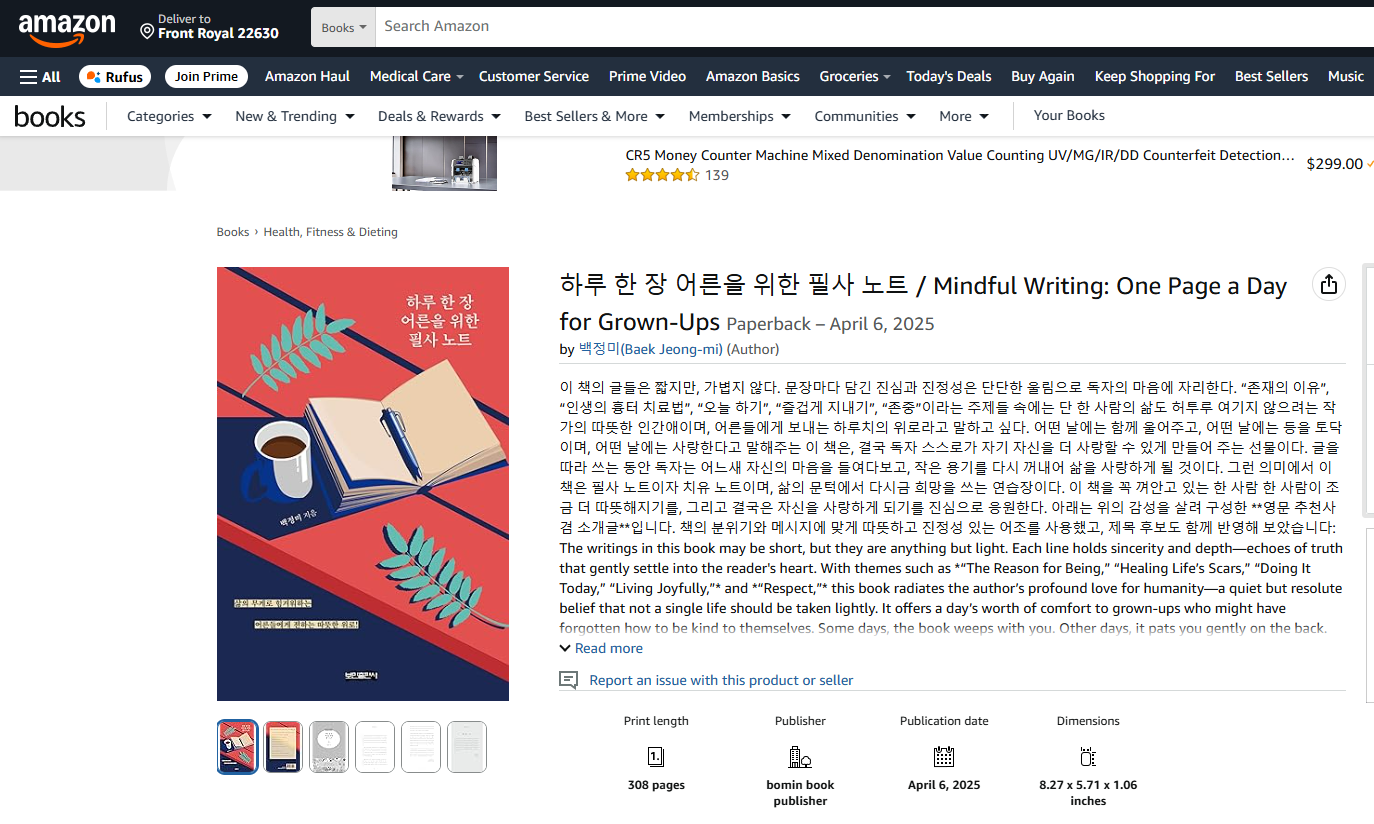Expand the More menu in books nav

(x=964, y=116)
